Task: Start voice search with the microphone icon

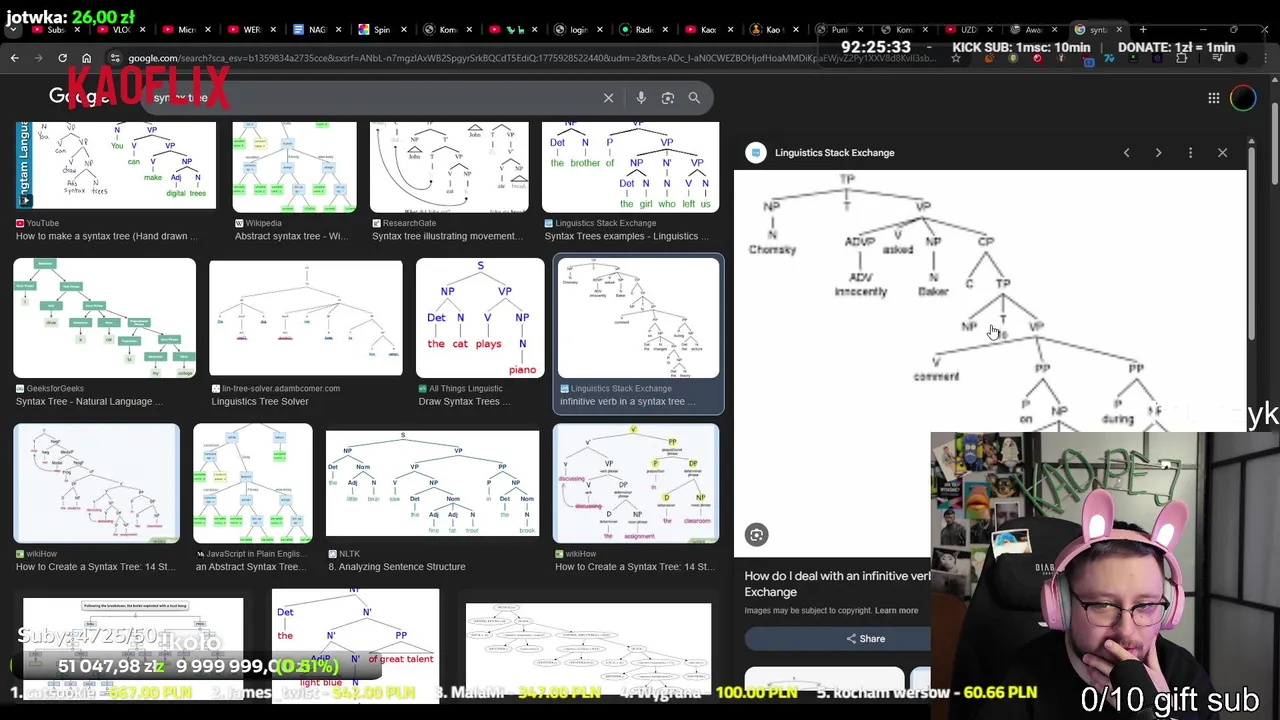Action: pos(641,98)
